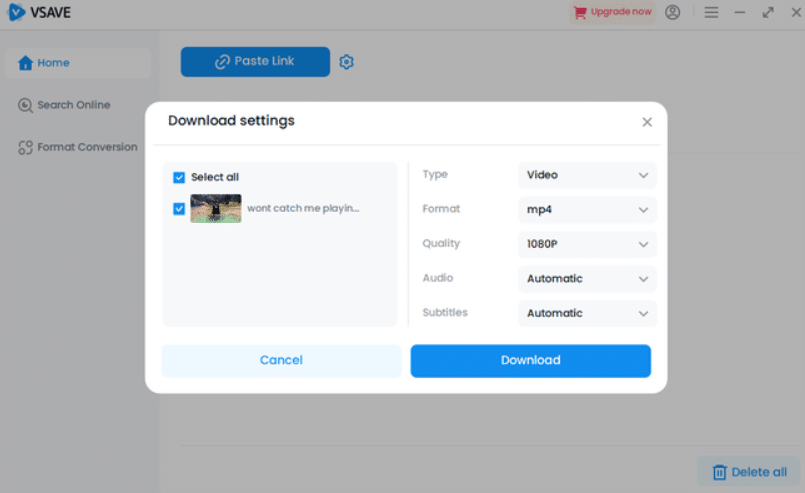Open the user account profile icon

672,12
